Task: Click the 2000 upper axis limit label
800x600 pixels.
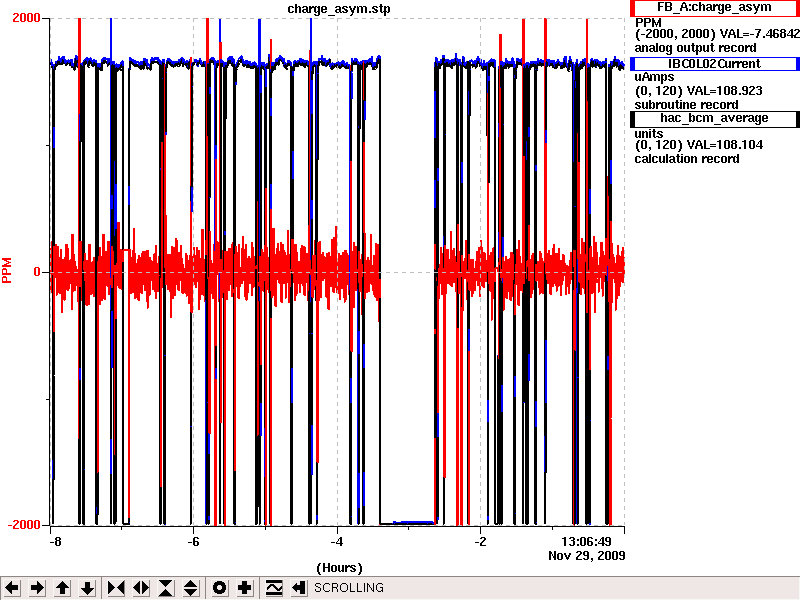Action: (26, 18)
